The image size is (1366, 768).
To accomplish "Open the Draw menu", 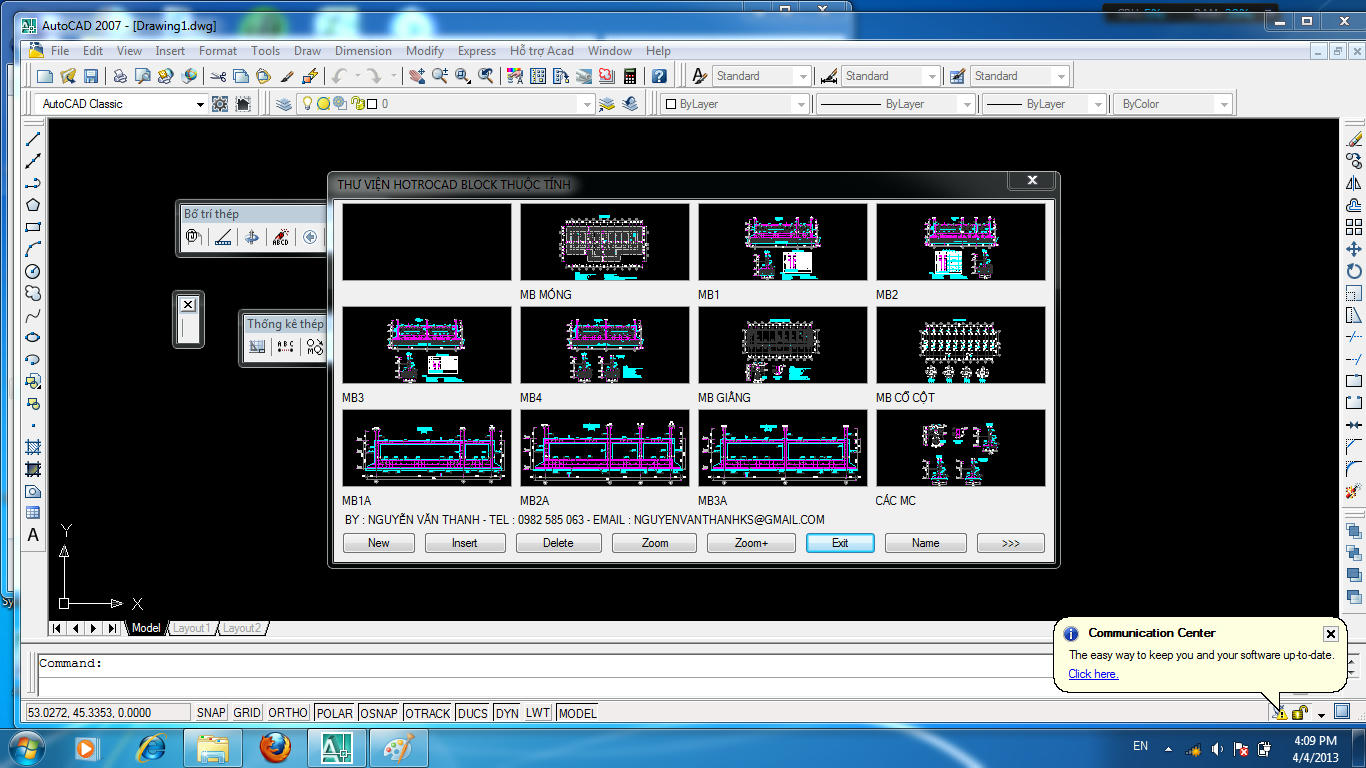I will 308,51.
